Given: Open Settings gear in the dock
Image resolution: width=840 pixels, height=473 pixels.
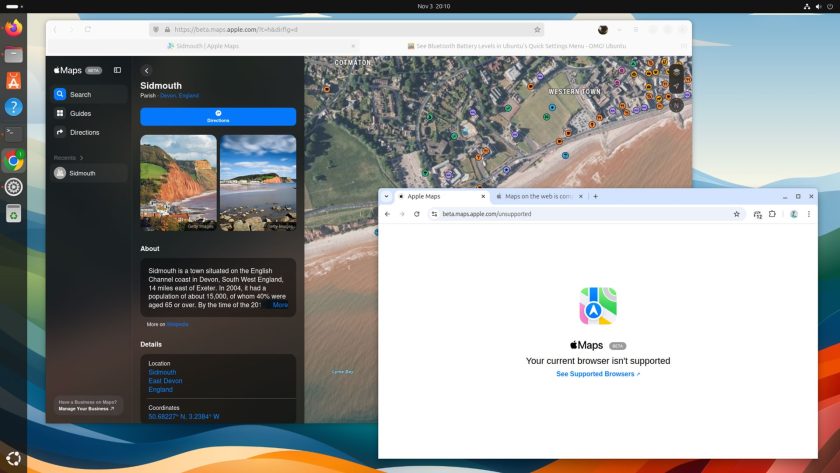Looking at the screenshot, I should click(13, 187).
